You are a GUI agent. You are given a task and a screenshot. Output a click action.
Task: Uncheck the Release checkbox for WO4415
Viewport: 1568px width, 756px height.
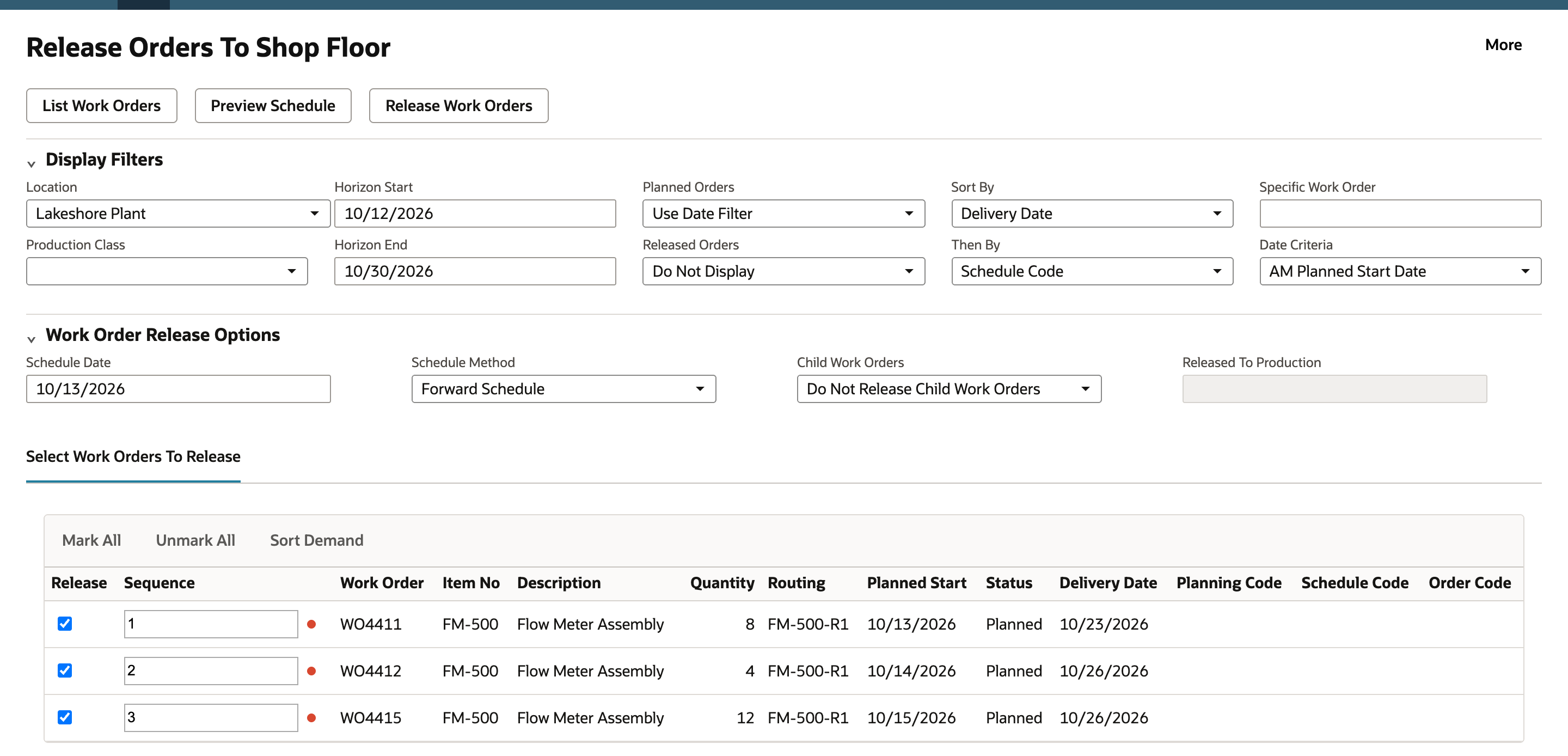[x=65, y=717]
